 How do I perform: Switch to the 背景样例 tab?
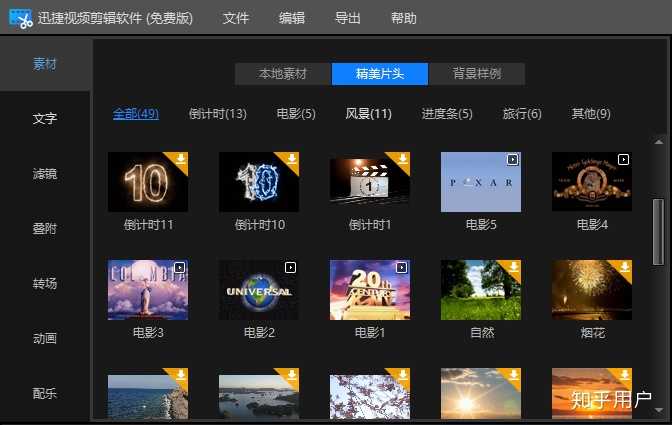[477, 74]
